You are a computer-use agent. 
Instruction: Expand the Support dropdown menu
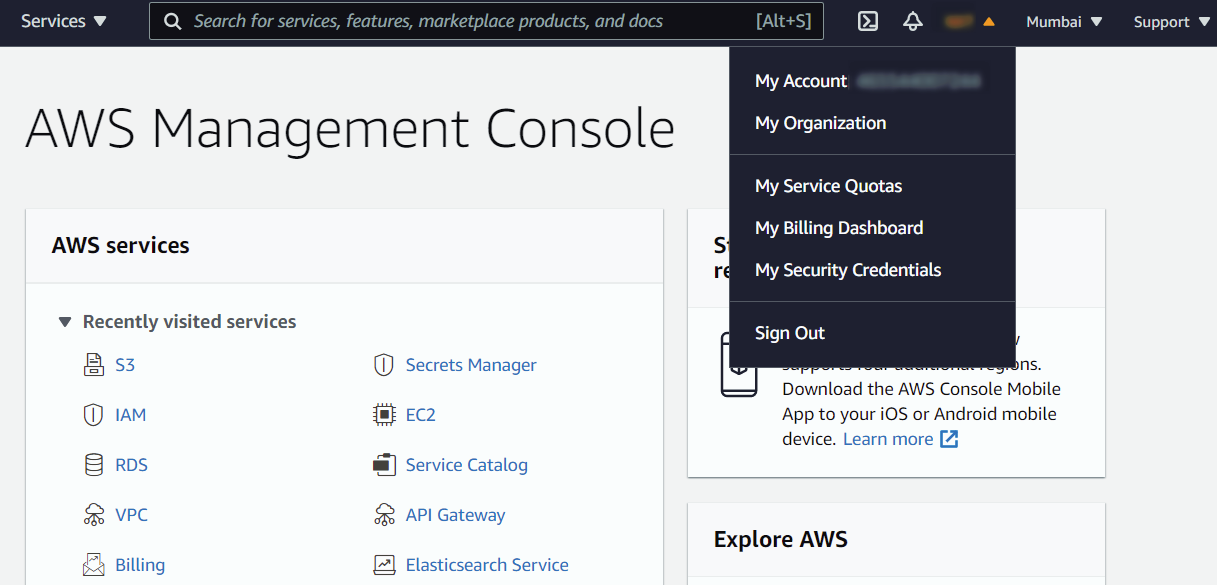[1170, 21]
